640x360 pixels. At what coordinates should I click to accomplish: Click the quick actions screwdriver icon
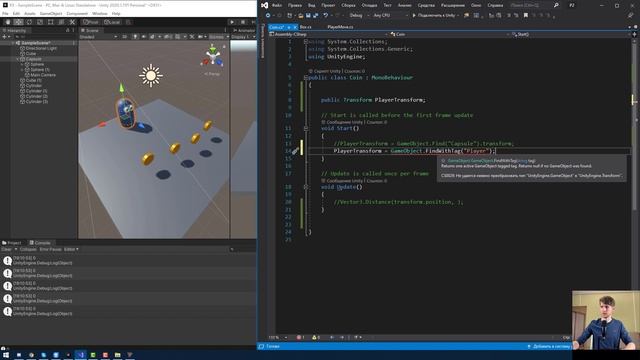(295, 151)
